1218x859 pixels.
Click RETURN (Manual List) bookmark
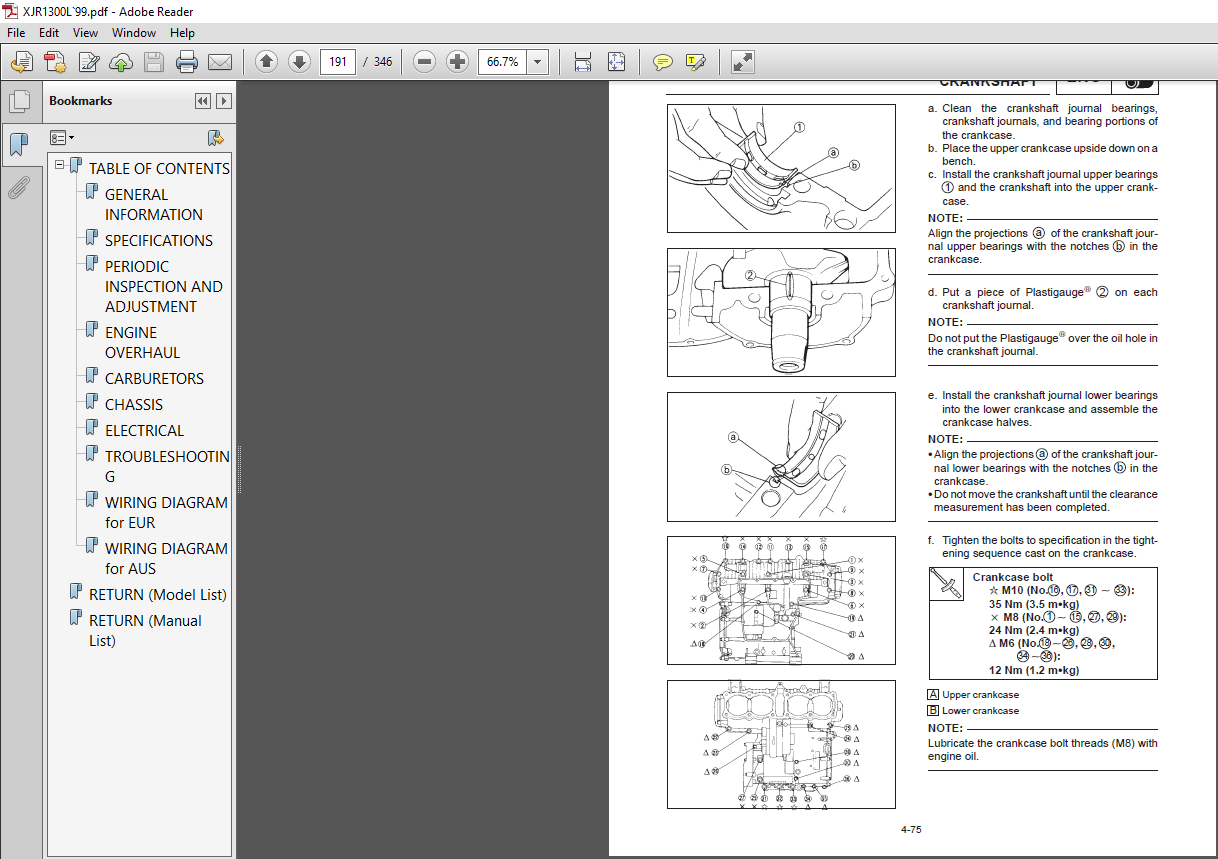145,630
